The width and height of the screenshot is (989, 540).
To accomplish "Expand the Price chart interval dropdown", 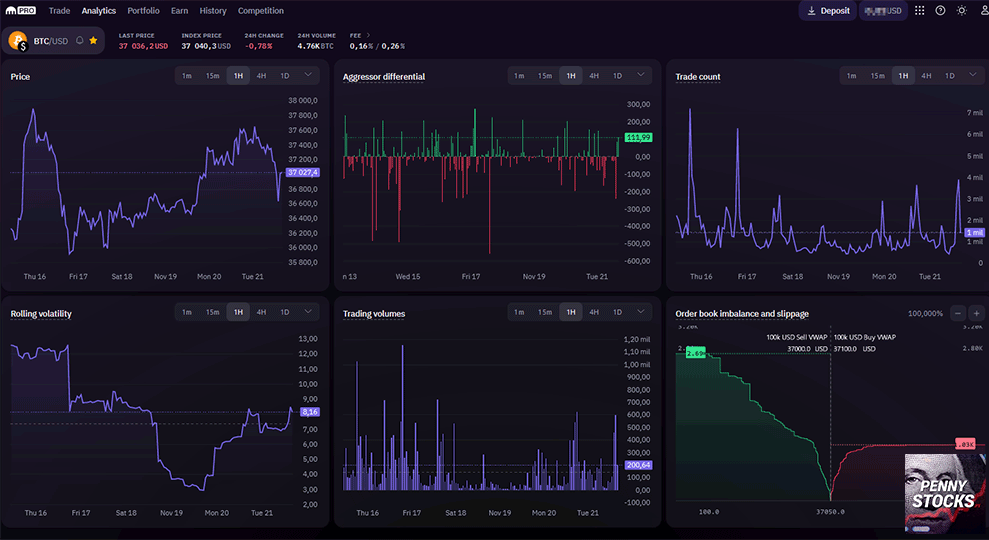I will point(308,75).
